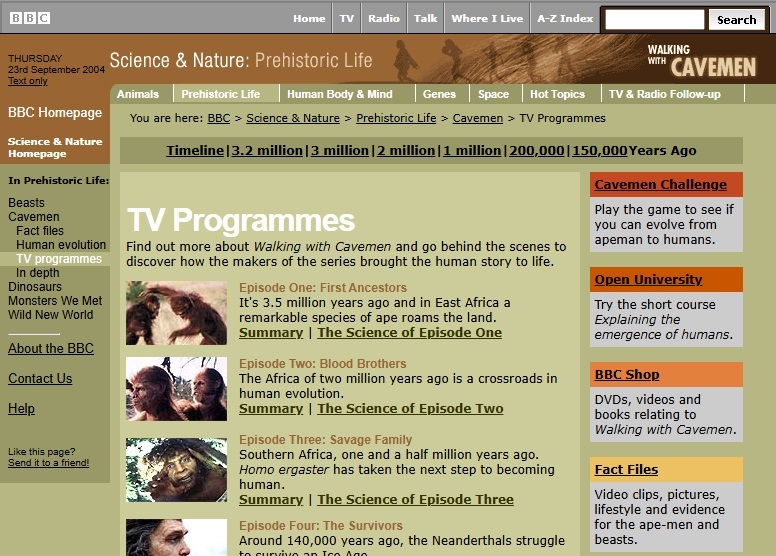Open The Science of Episode Two
The image size is (776, 556).
[410, 408]
